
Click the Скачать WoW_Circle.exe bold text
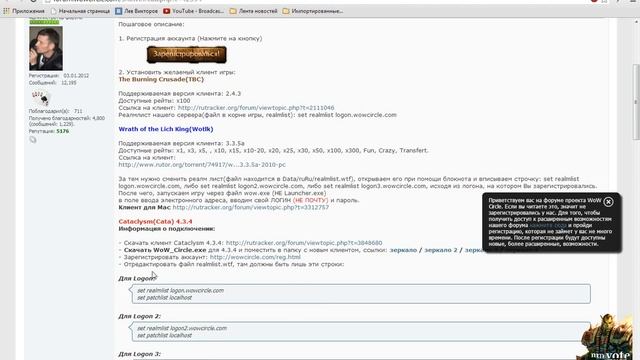pos(165,250)
